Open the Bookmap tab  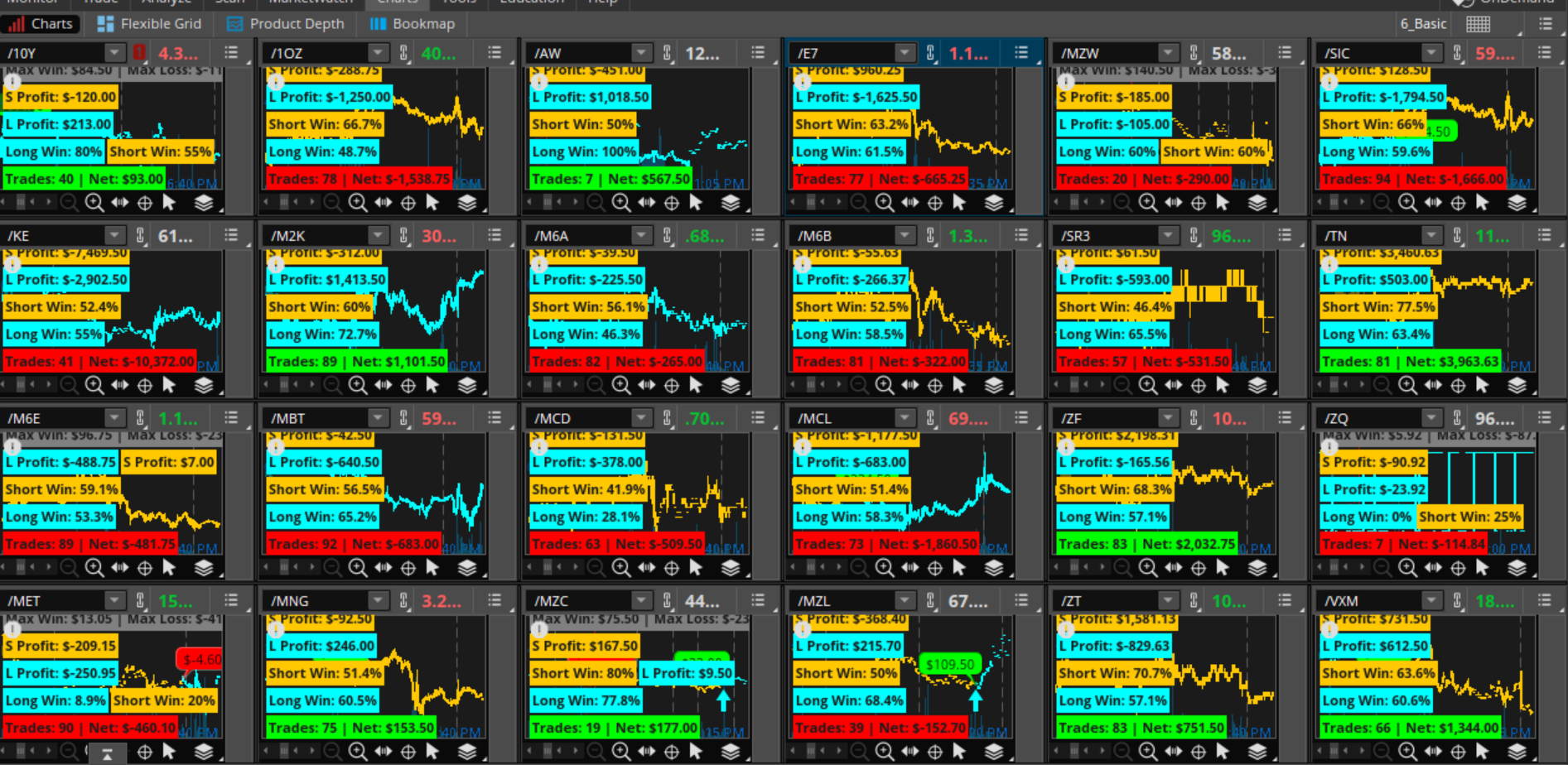(413, 24)
